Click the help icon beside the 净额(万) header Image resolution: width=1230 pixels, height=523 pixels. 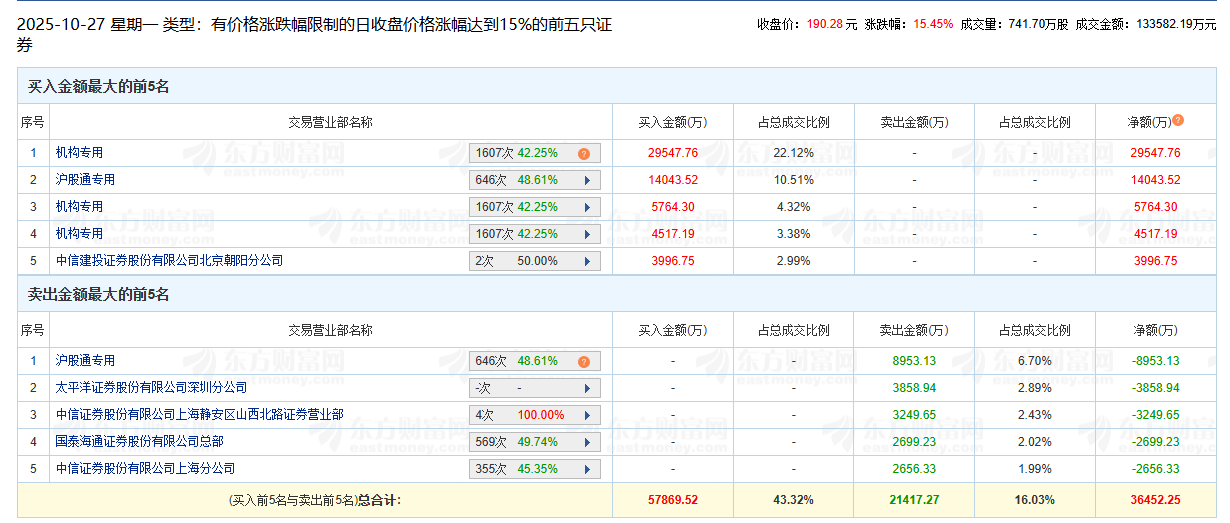coord(1178,120)
